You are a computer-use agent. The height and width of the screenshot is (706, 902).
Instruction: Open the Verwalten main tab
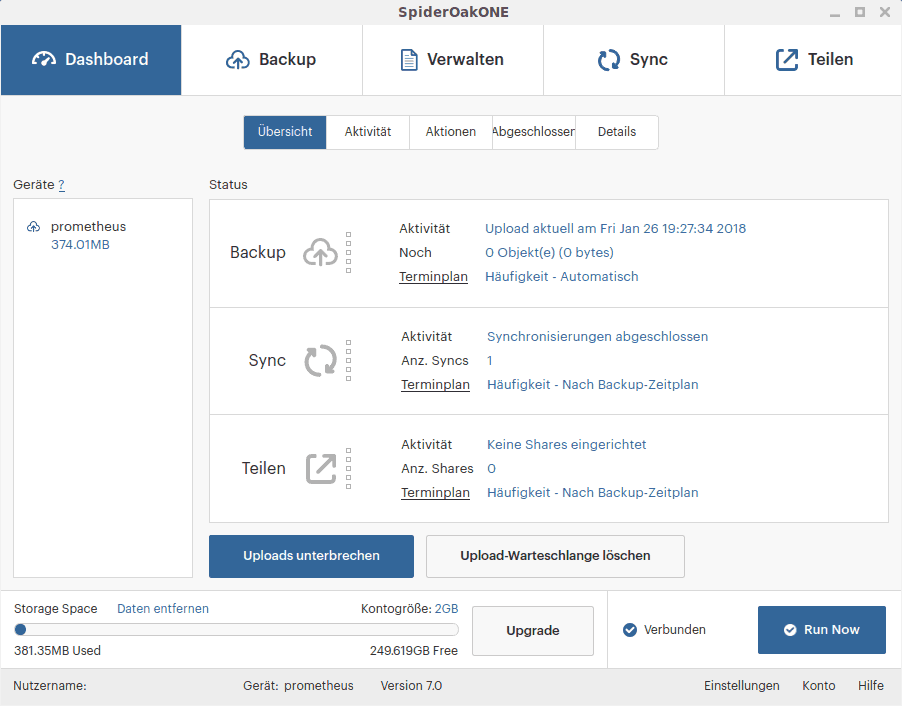[453, 60]
